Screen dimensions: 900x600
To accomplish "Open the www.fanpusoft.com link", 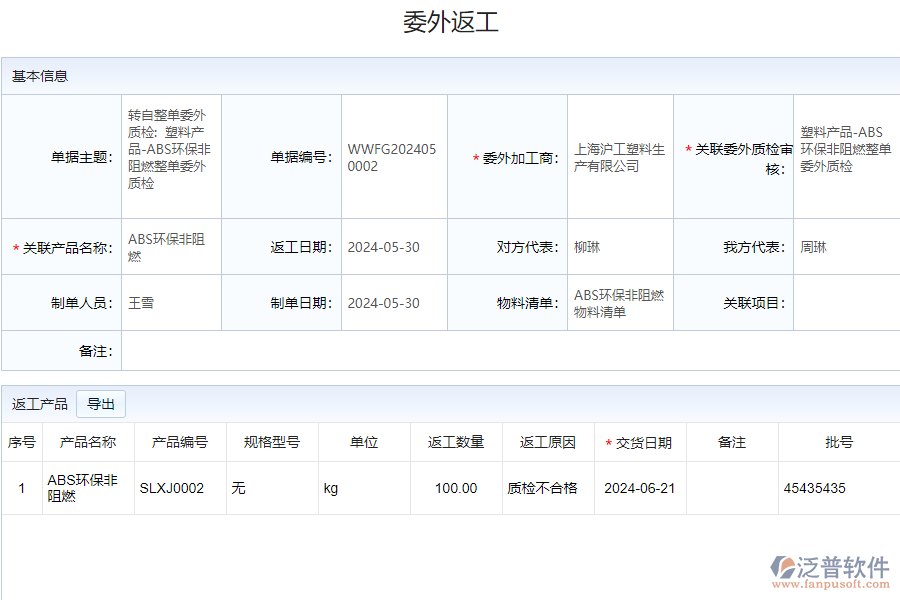I will tap(832, 581).
